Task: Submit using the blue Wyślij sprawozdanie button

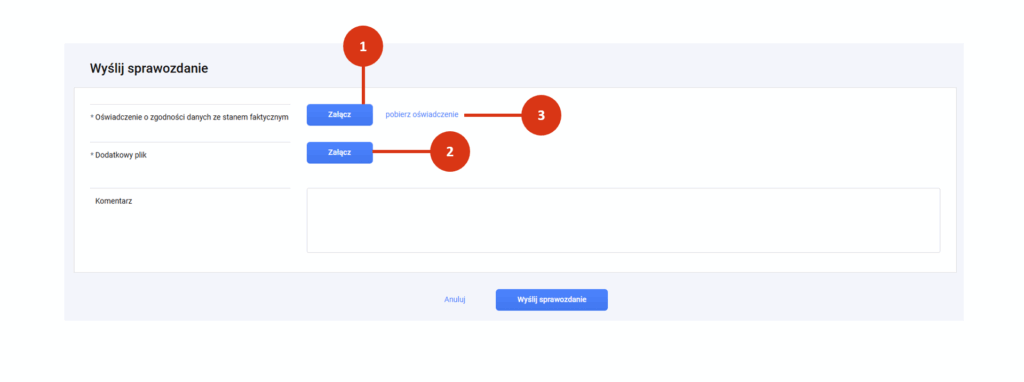Action: tap(552, 300)
